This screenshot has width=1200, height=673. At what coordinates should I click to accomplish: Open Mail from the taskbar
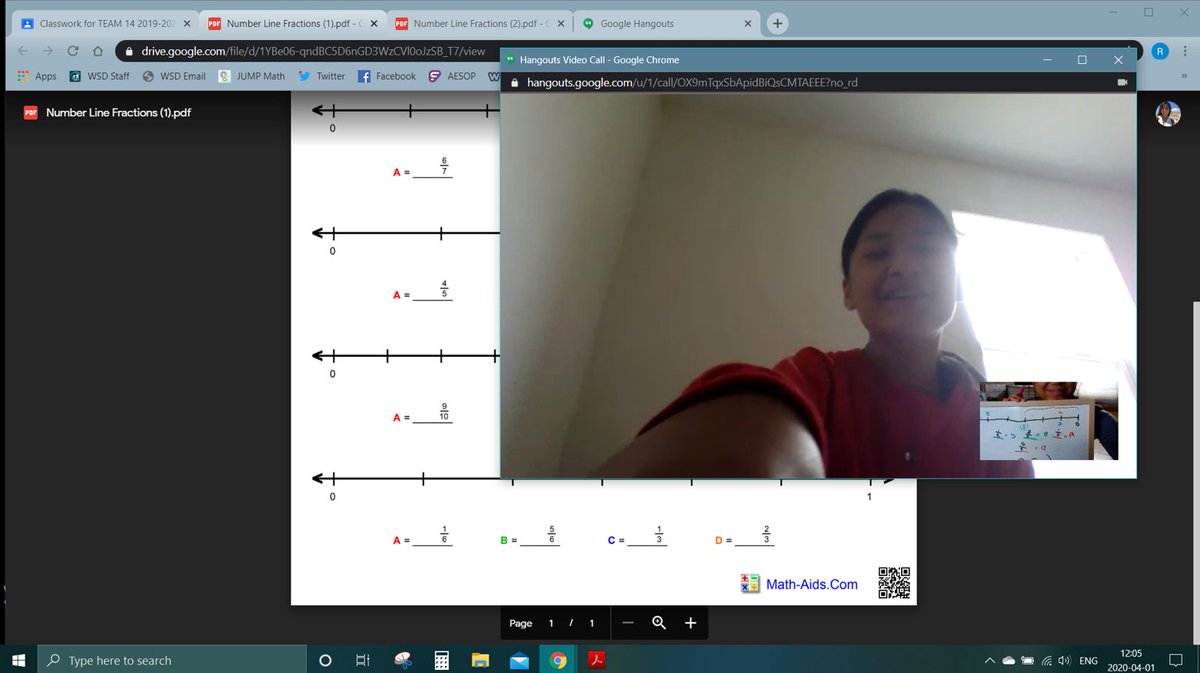pos(518,660)
